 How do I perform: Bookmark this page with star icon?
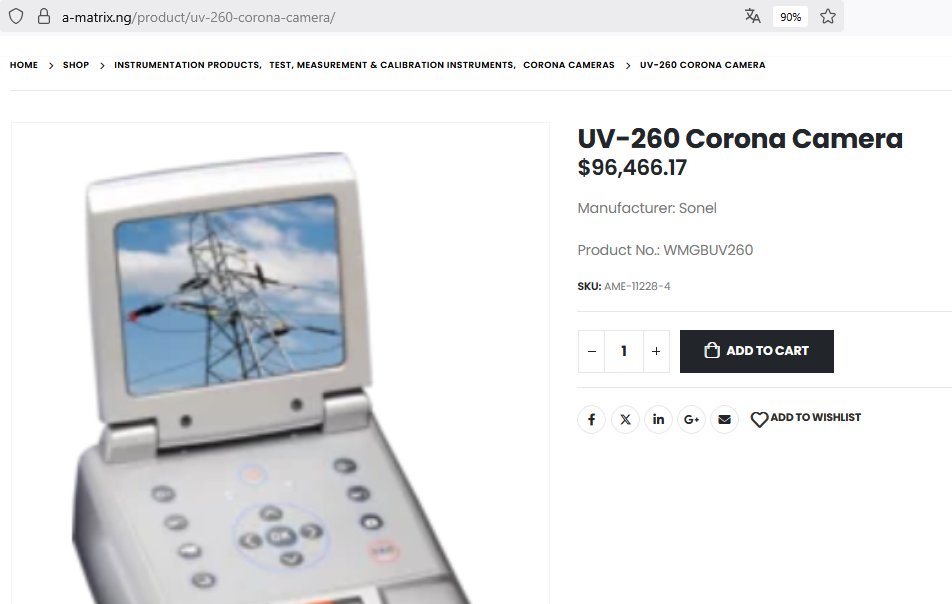tap(828, 16)
